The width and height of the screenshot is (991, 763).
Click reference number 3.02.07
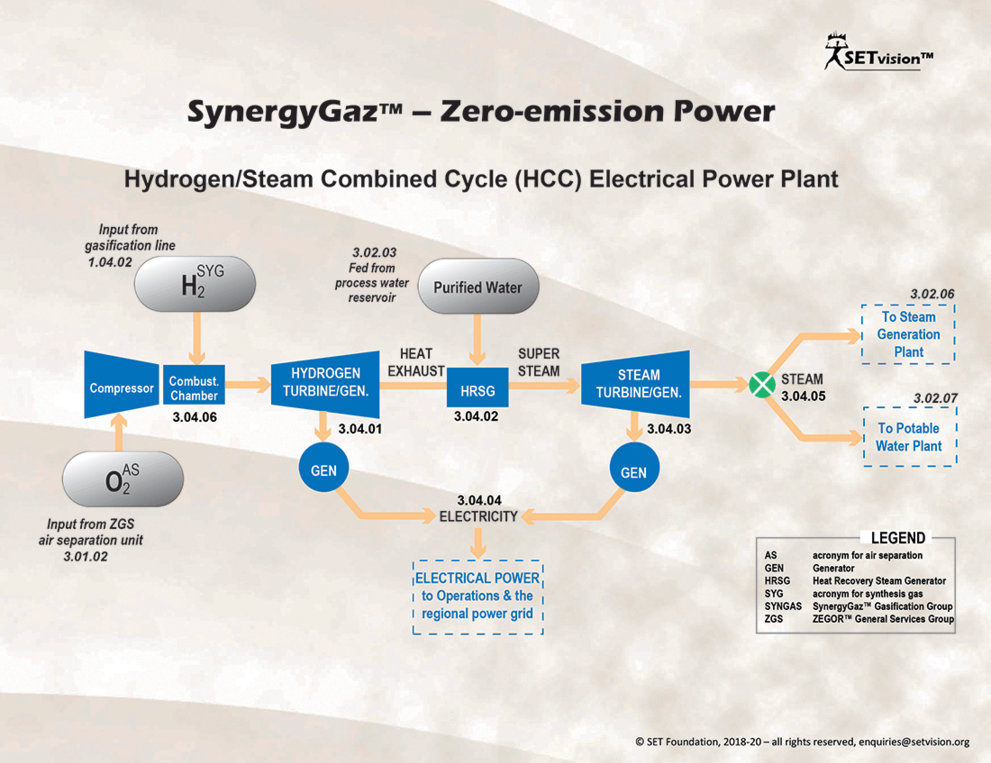coord(935,398)
